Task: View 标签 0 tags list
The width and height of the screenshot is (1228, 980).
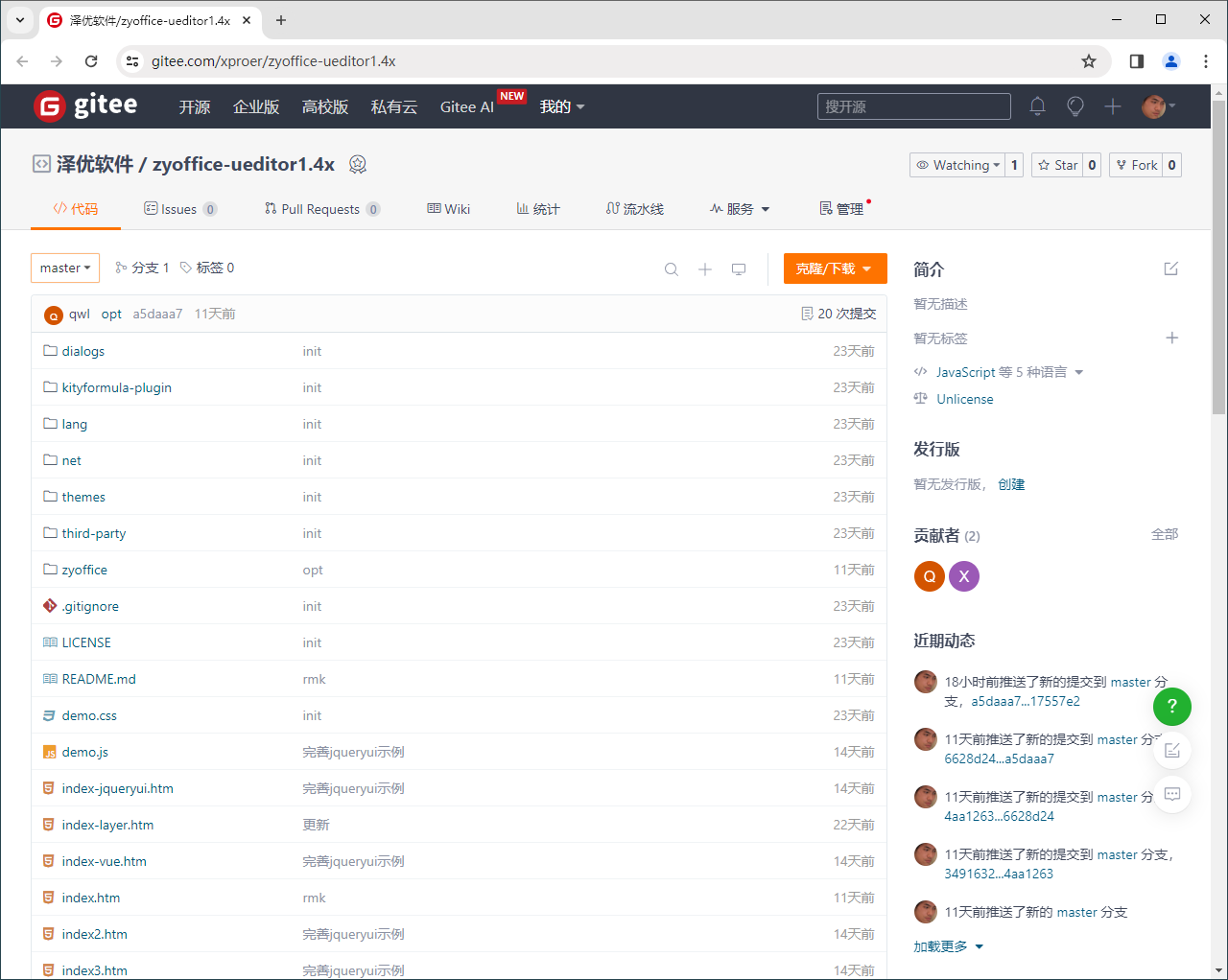Action: click(x=207, y=268)
